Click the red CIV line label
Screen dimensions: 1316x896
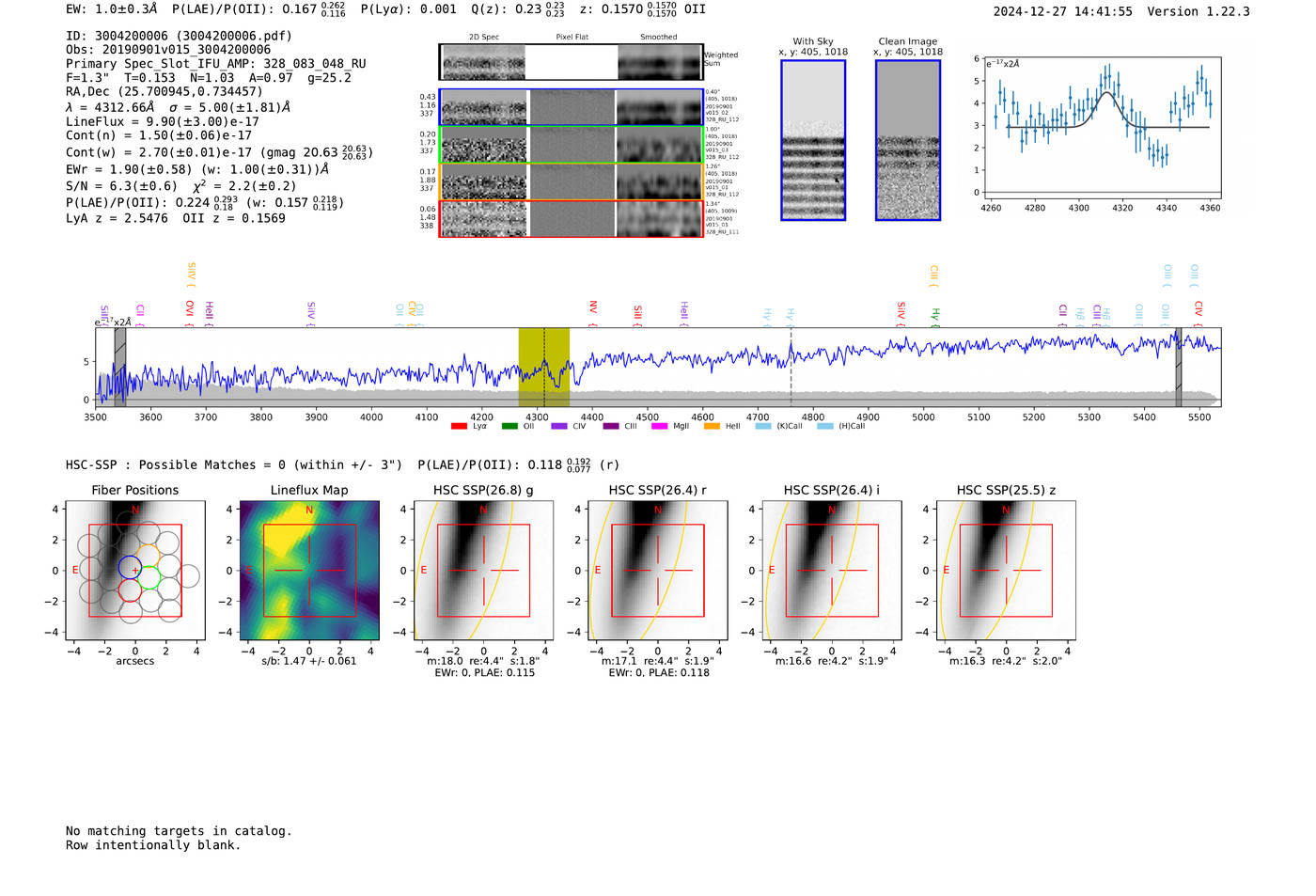1198,313
